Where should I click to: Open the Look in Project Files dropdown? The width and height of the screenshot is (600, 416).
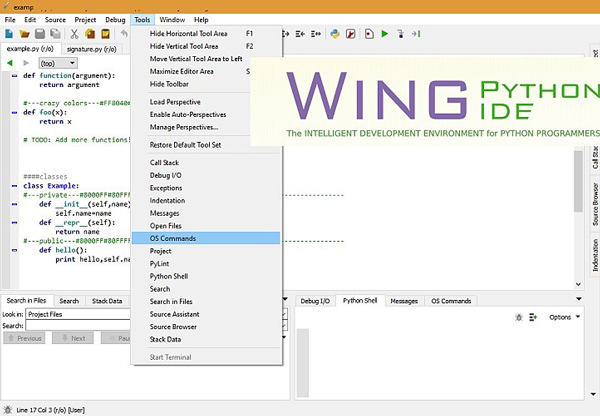79,314
